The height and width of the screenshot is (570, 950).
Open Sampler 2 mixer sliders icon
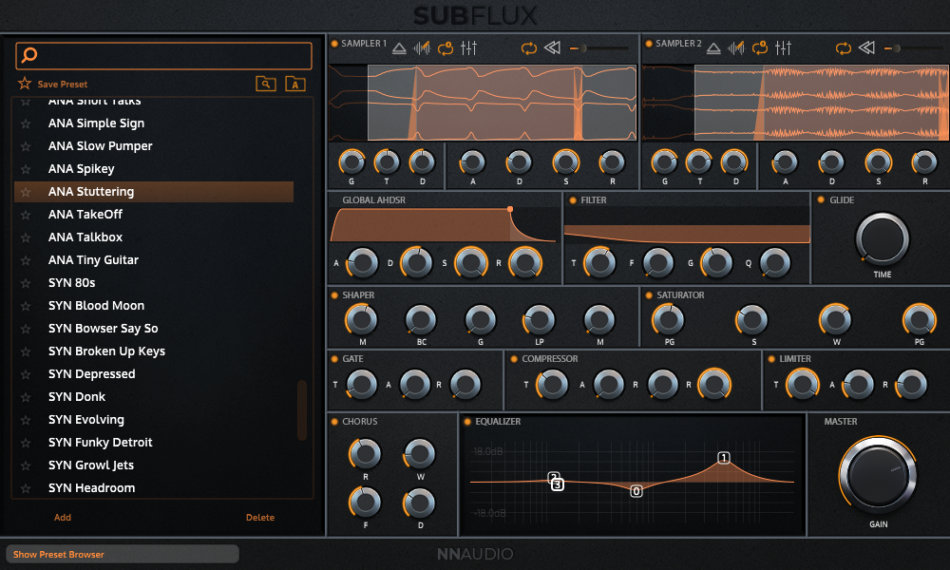tap(783, 47)
